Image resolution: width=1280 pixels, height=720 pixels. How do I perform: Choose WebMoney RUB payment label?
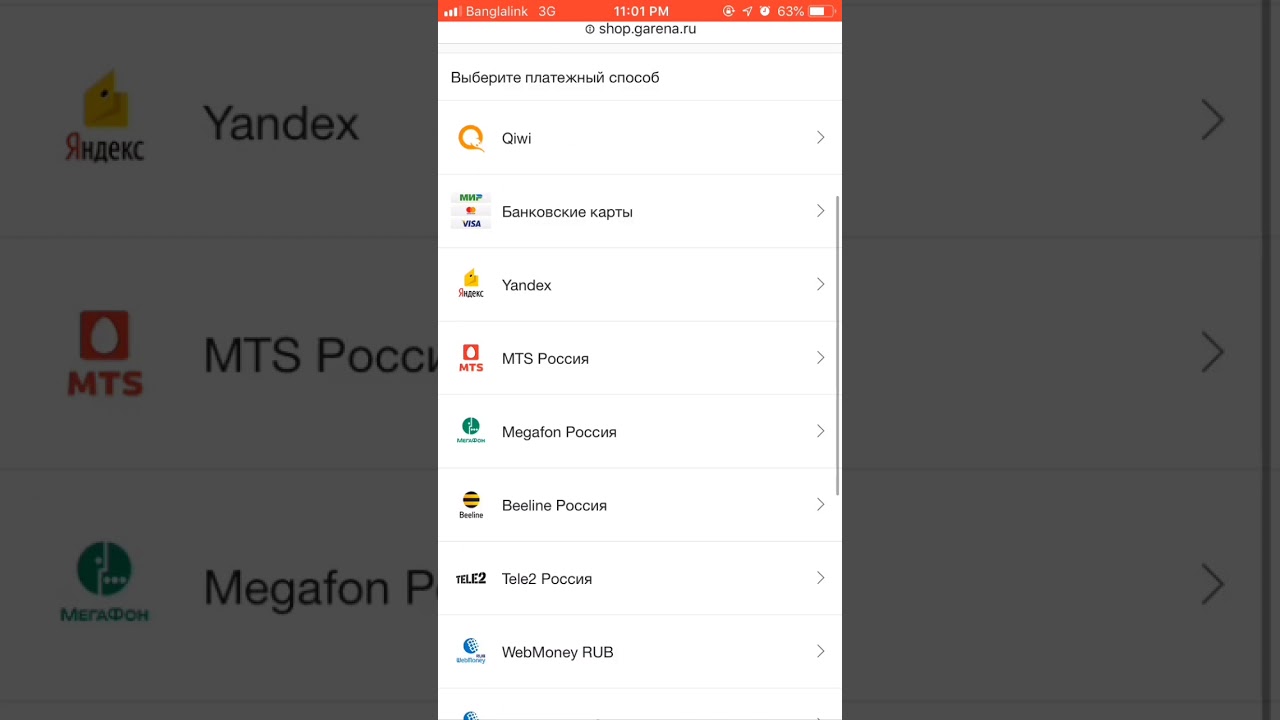click(x=557, y=652)
